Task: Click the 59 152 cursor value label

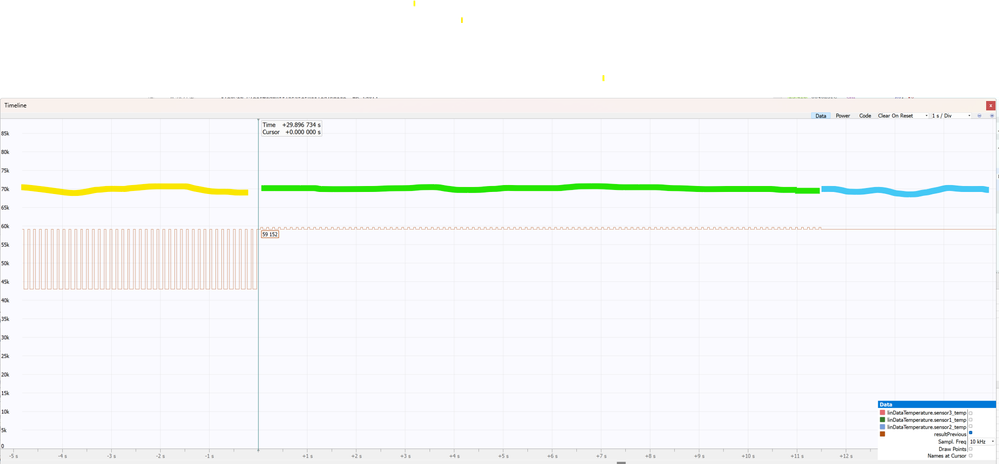Action: point(270,235)
